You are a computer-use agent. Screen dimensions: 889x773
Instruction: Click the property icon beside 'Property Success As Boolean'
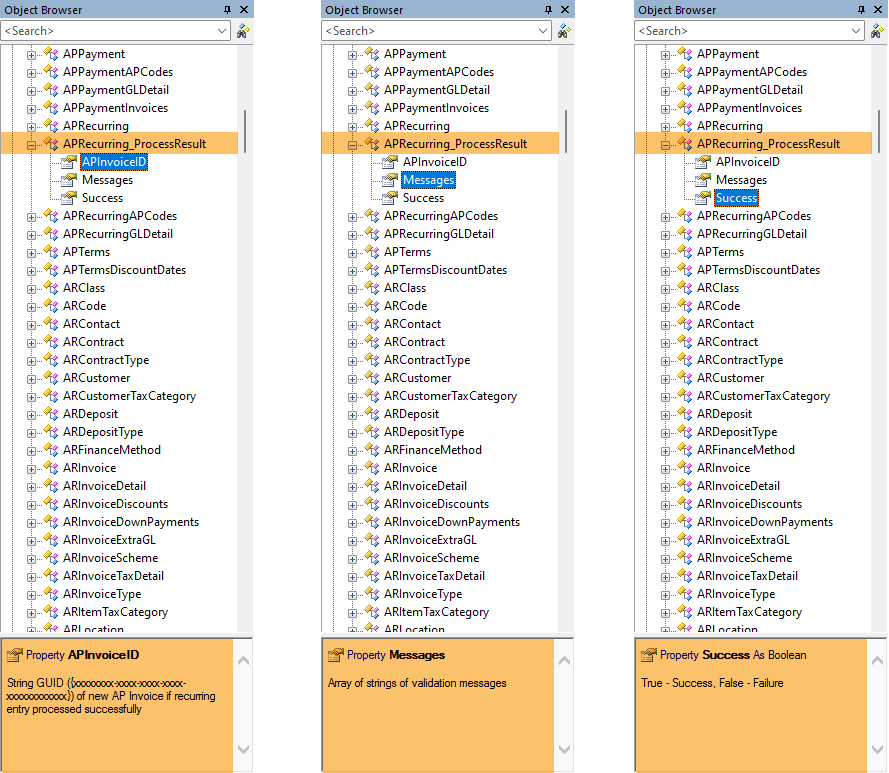pos(649,655)
